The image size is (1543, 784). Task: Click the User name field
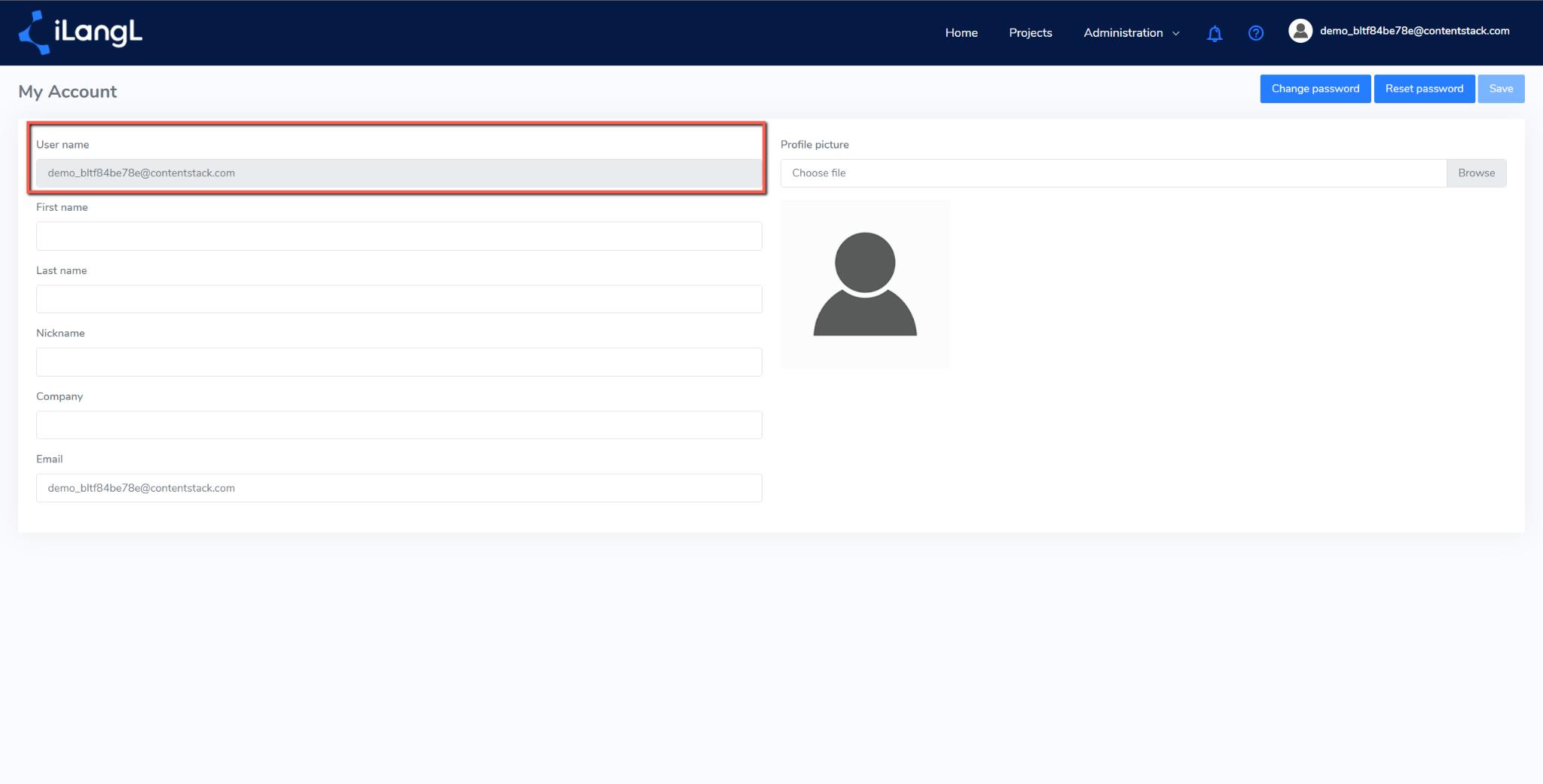[399, 173]
